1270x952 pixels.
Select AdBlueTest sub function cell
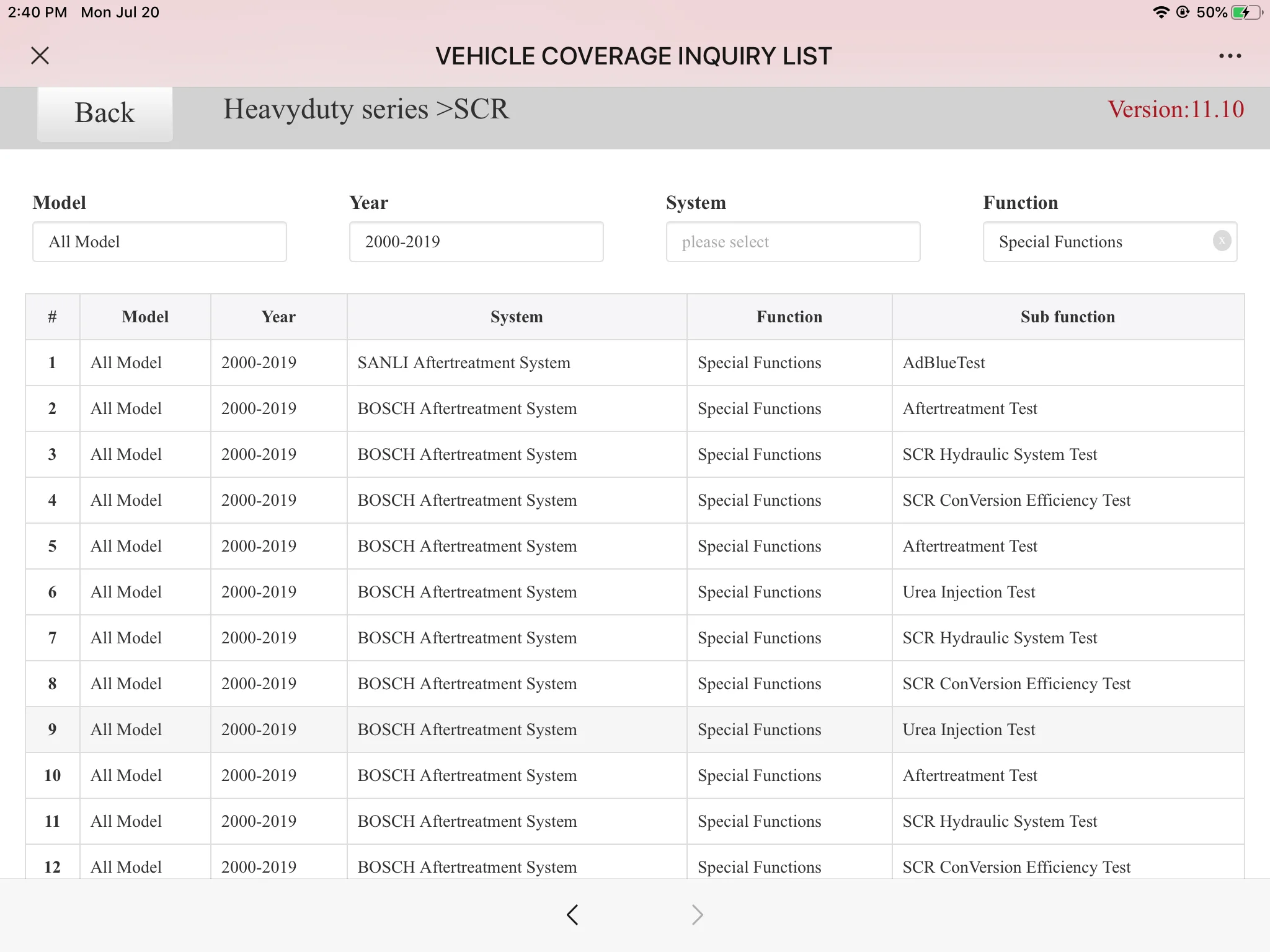point(943,363)
